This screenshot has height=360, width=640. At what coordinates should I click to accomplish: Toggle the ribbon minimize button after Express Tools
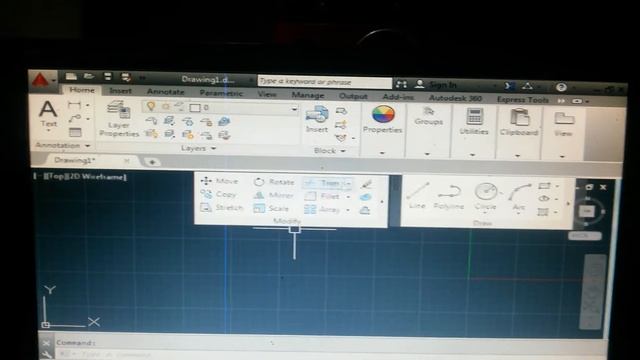tap(577, 101)
